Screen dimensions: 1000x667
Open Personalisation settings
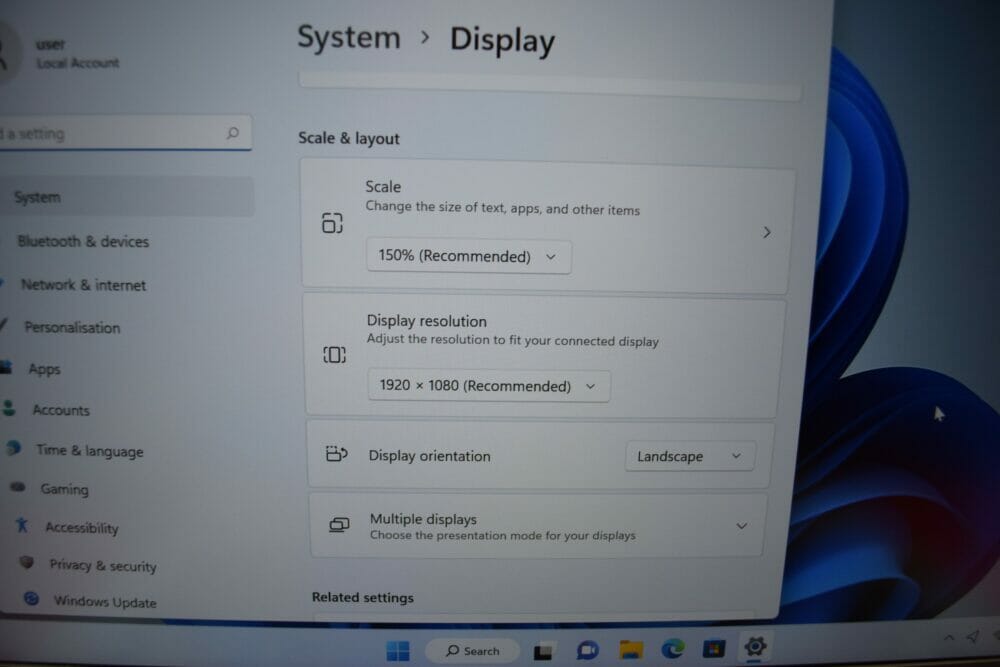72,328
